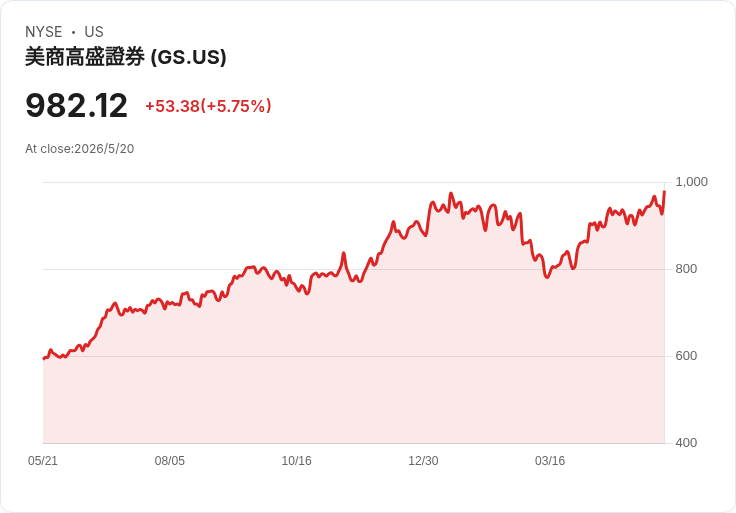Click the 10/16 date axis label
Viewport: 736px width, 513px height.
[296, 461]
